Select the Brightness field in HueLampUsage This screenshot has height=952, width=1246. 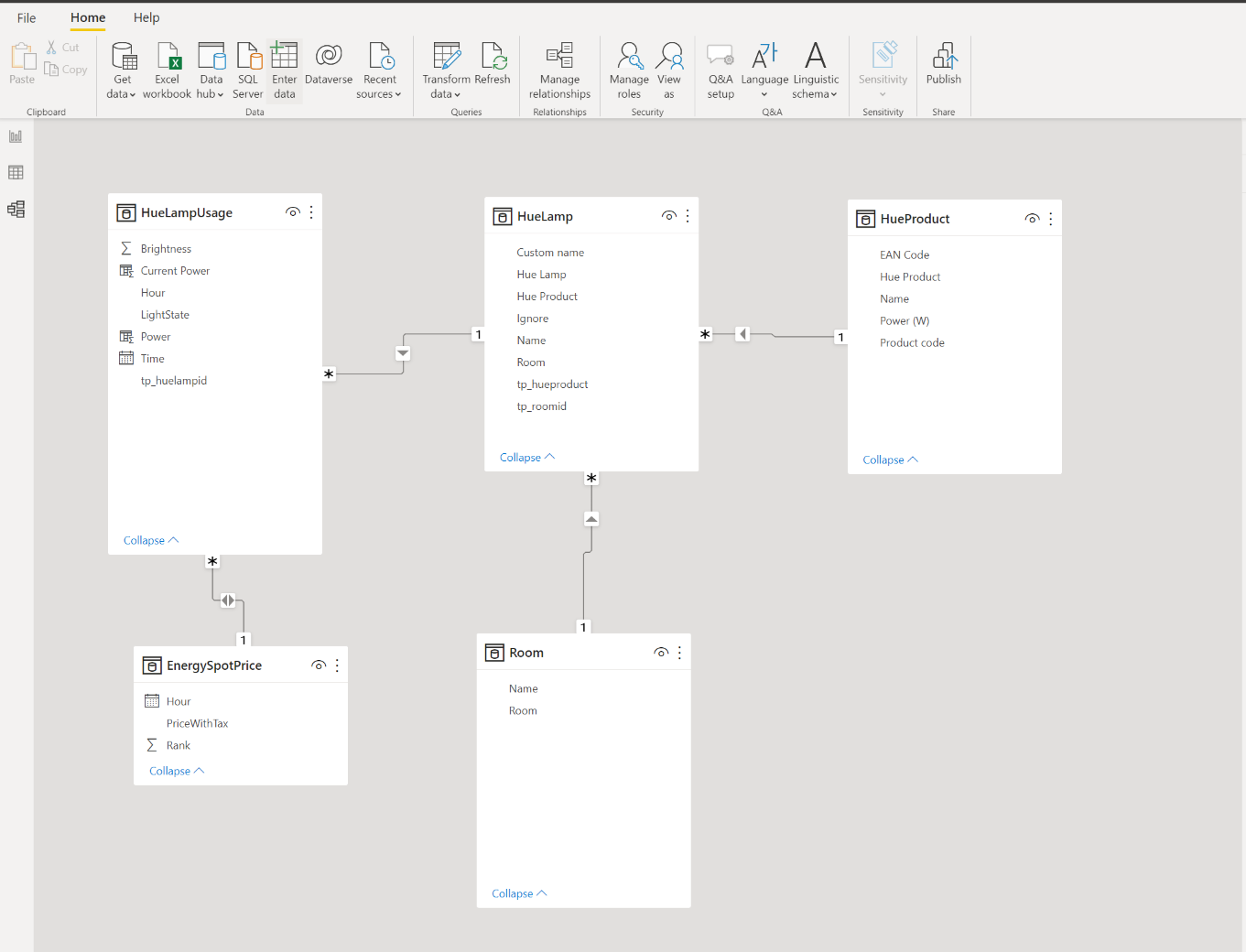pyautogui.click(x=166, y=249)
